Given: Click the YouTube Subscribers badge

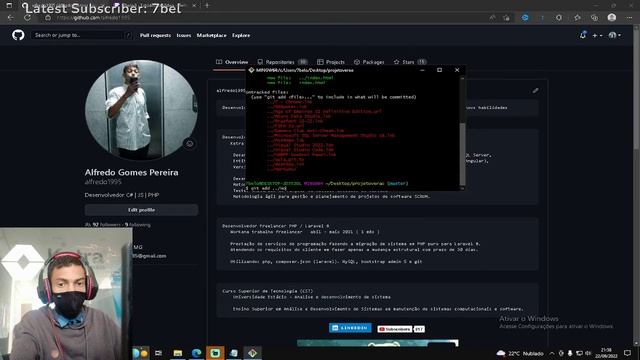Looking at the screenshot, I should (x=401, y=329).
